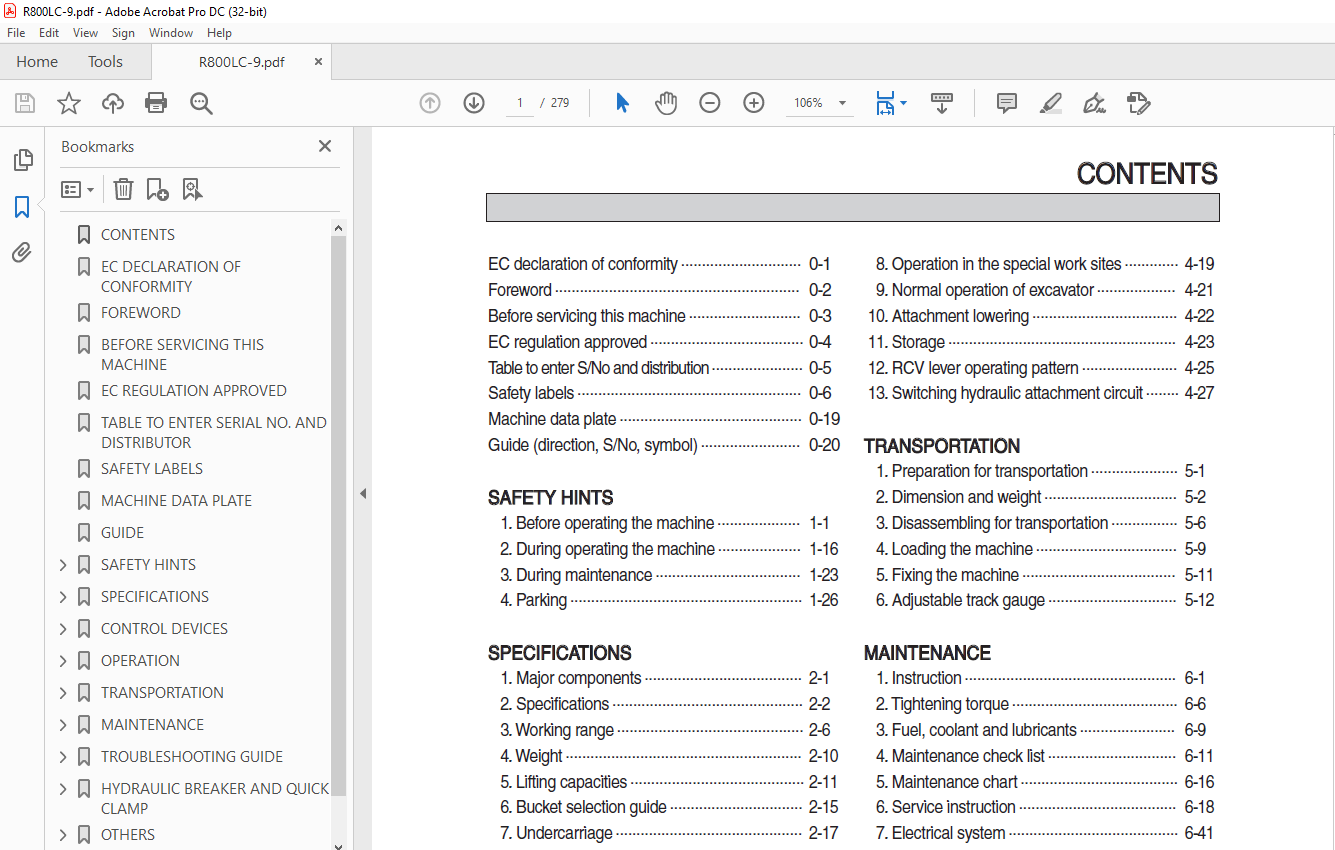
Task: Click "Safety labels" contents entry
Action: coord(531,393)
